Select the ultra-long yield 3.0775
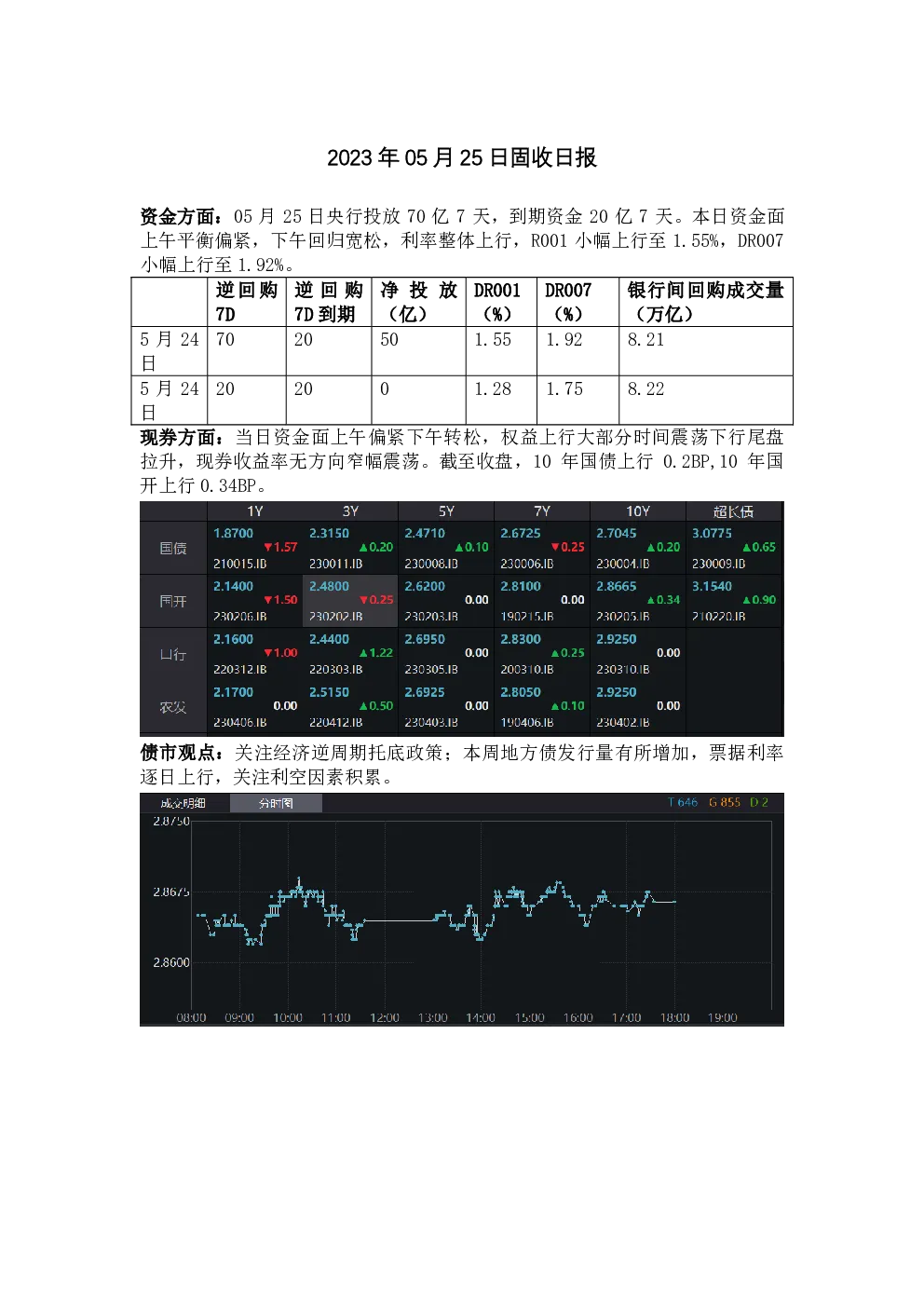 pos(713,534)
